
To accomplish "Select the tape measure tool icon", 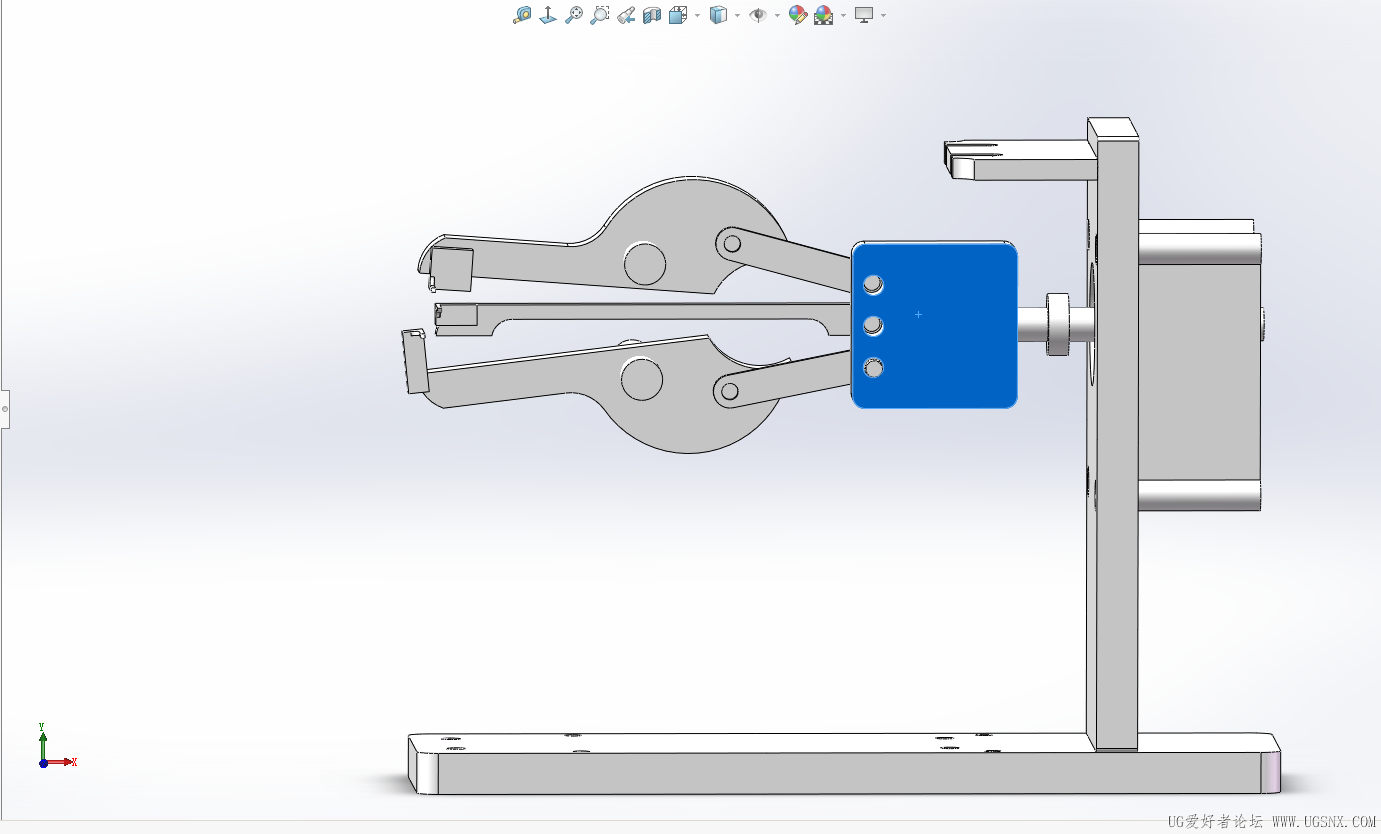I will pyautogui.click(x=522, y=15).
